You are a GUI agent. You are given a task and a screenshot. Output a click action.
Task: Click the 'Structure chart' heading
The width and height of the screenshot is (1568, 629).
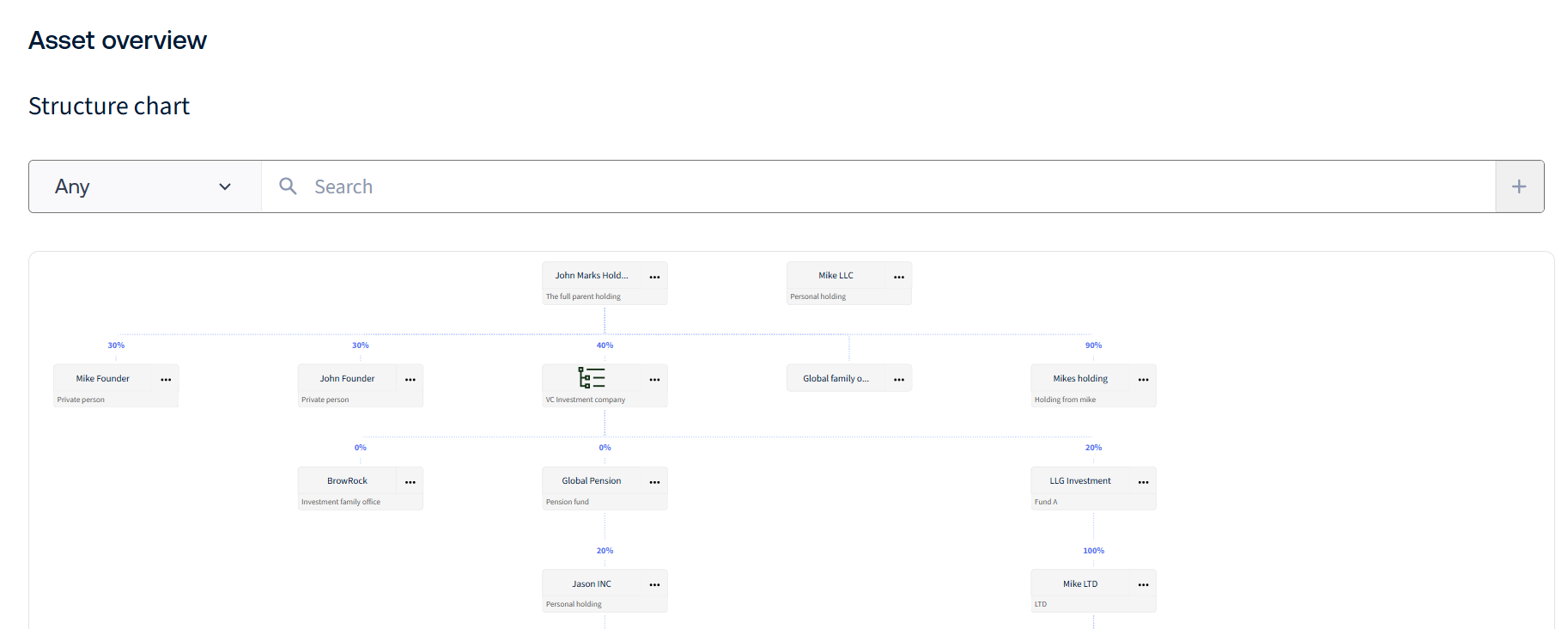(109, 106)
